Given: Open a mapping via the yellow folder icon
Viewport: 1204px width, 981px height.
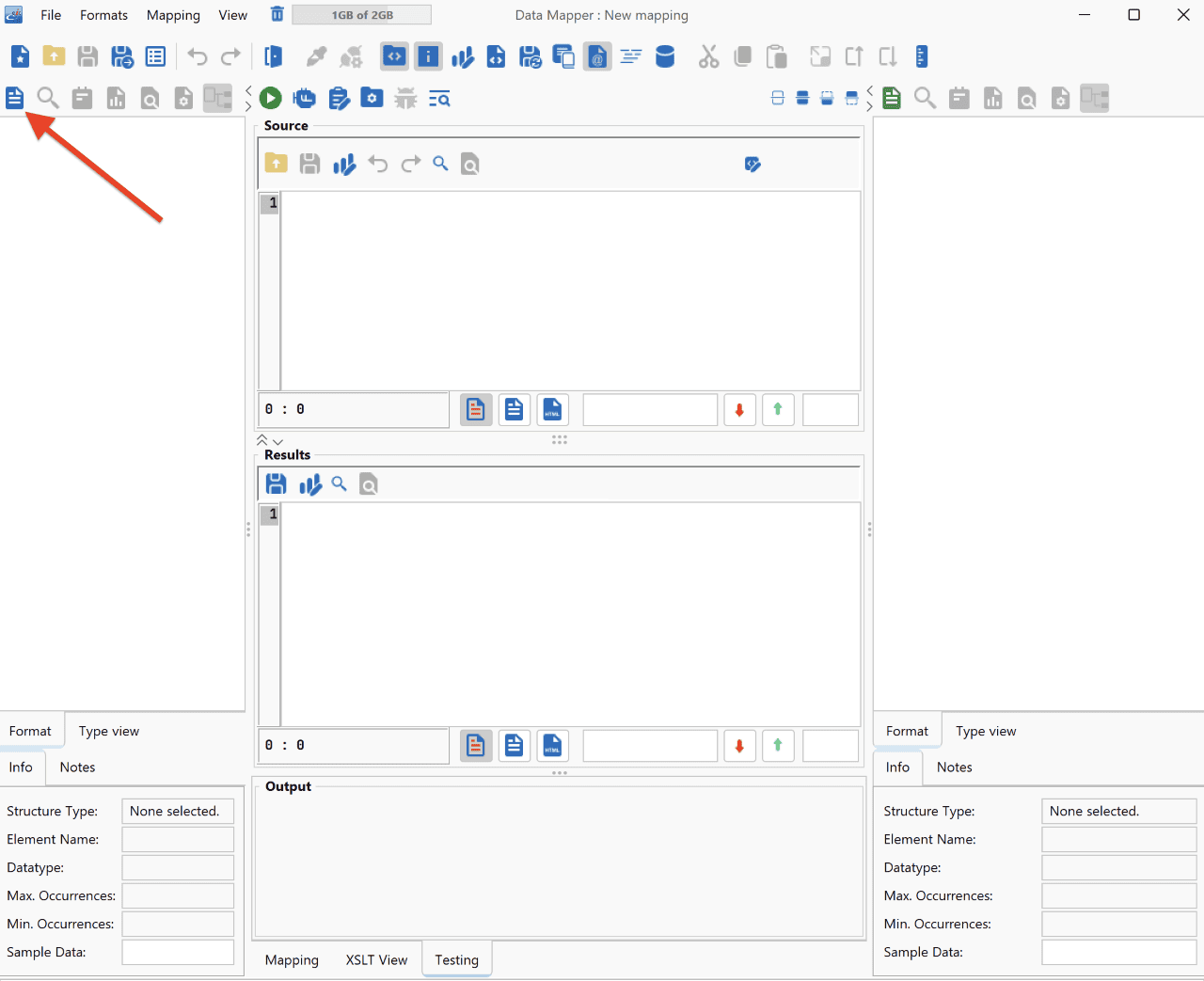Looking at the screenshot, I should pos(54,56).
